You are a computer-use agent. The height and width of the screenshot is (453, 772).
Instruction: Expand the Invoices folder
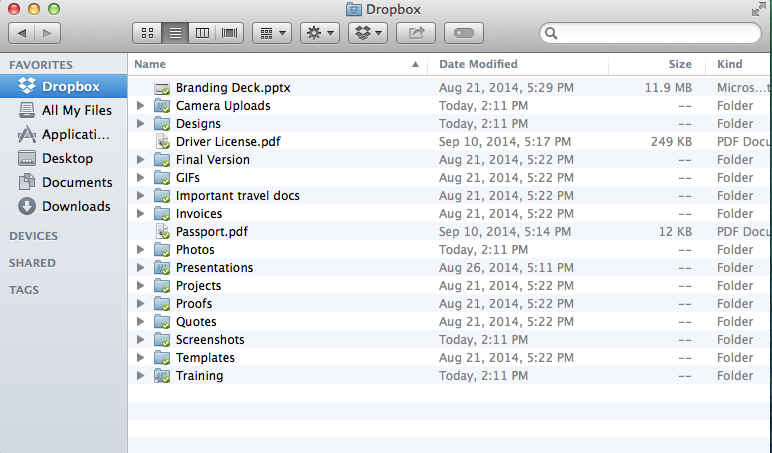click(140, 214)
